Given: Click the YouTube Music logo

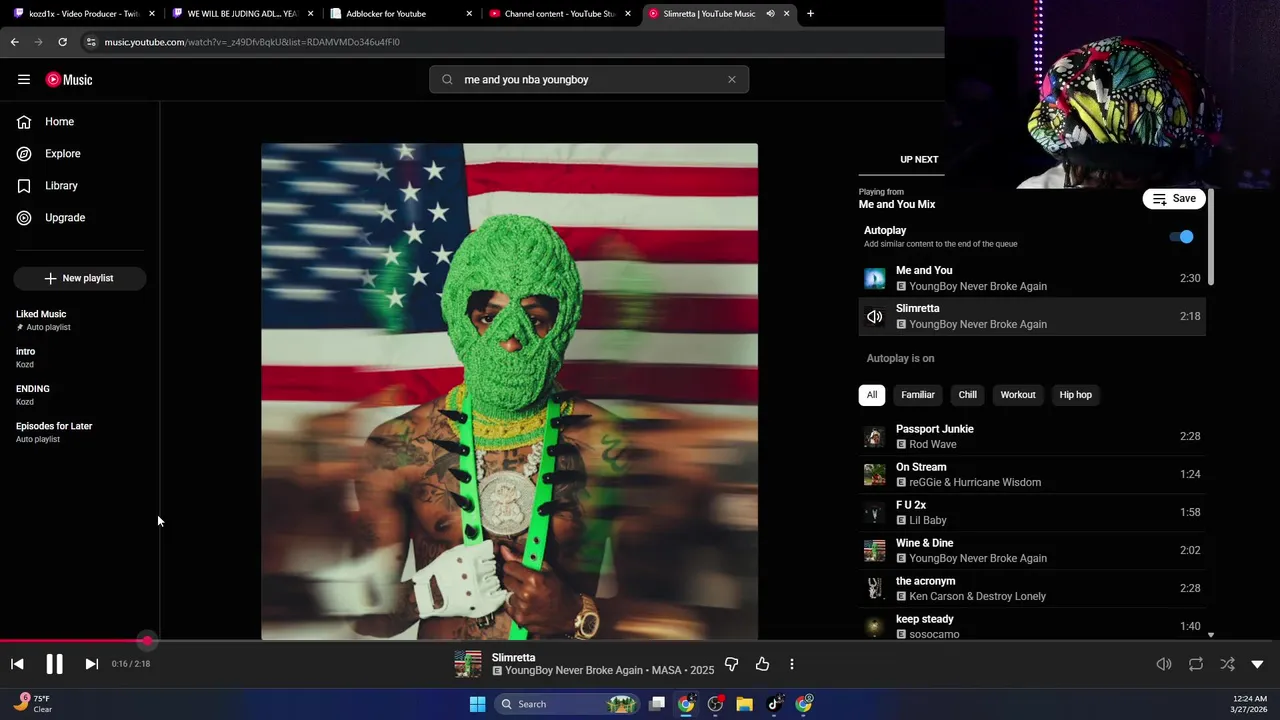Looking at the screenshot, I should (69, 80).
